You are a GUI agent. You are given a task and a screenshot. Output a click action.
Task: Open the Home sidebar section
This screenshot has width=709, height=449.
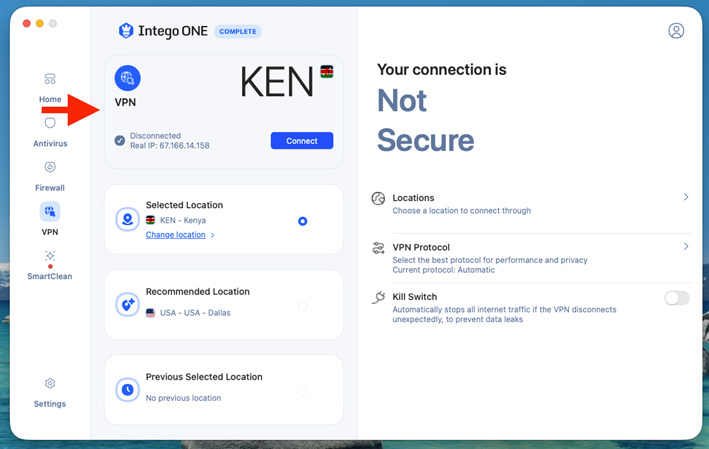coord(50,79)
